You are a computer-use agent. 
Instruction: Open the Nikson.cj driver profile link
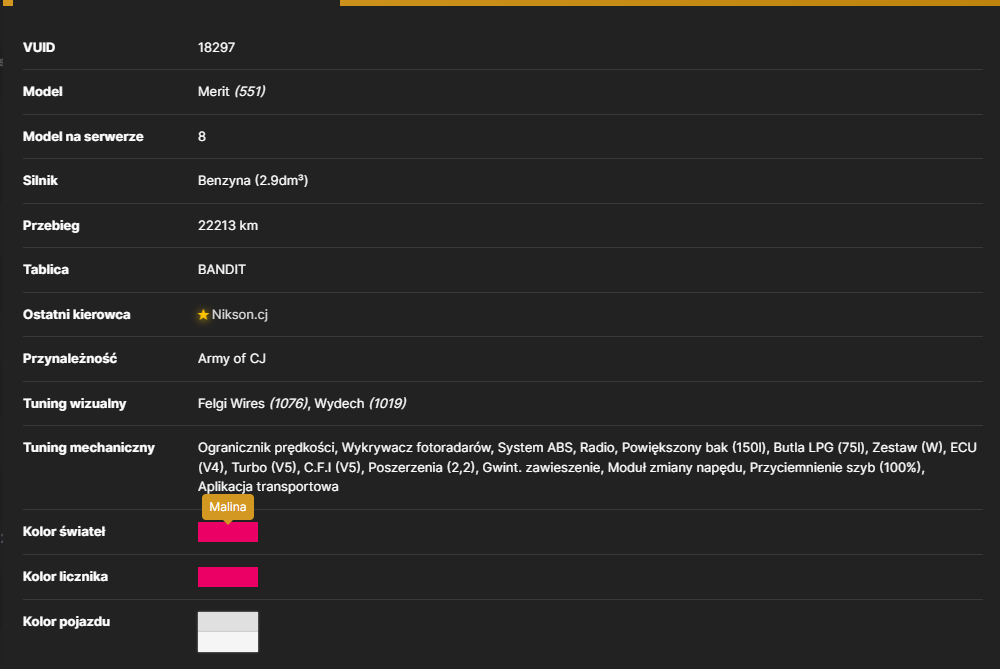(240, 314)
